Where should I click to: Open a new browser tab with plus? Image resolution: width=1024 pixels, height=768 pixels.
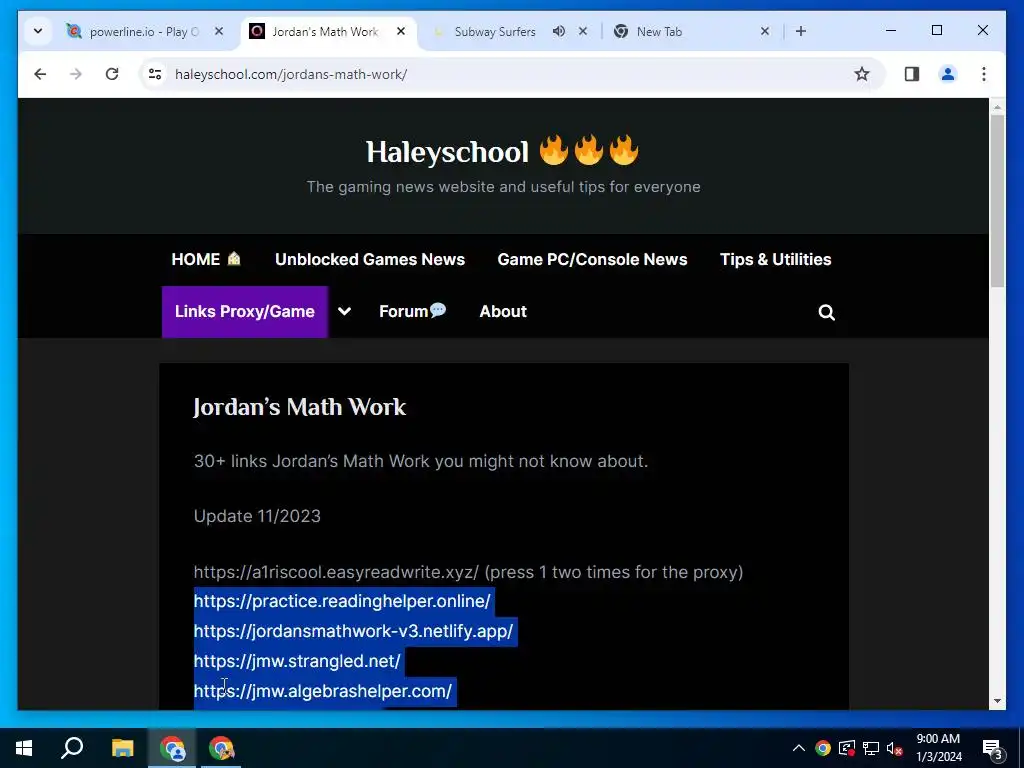(801, 31)
